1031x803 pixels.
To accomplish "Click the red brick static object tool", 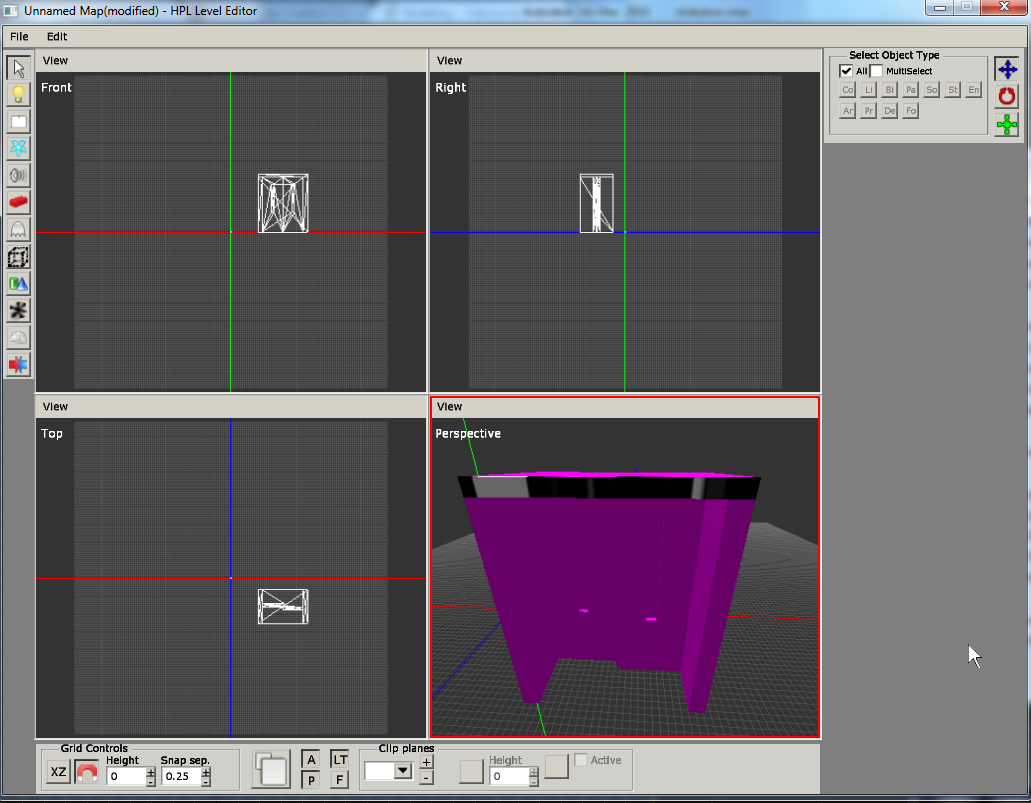I will click(x=18, y=202).
